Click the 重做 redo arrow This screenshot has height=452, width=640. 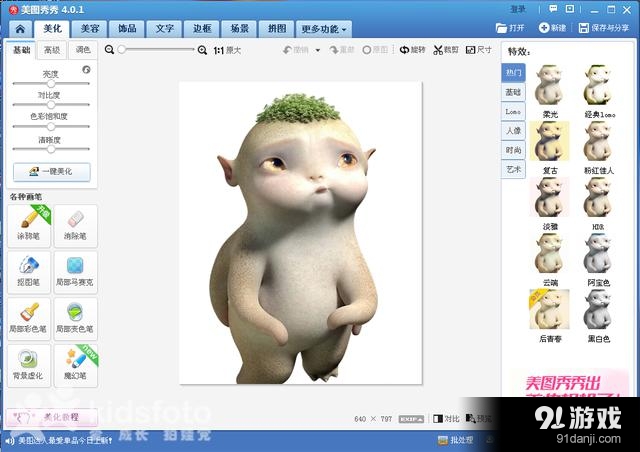342,50
